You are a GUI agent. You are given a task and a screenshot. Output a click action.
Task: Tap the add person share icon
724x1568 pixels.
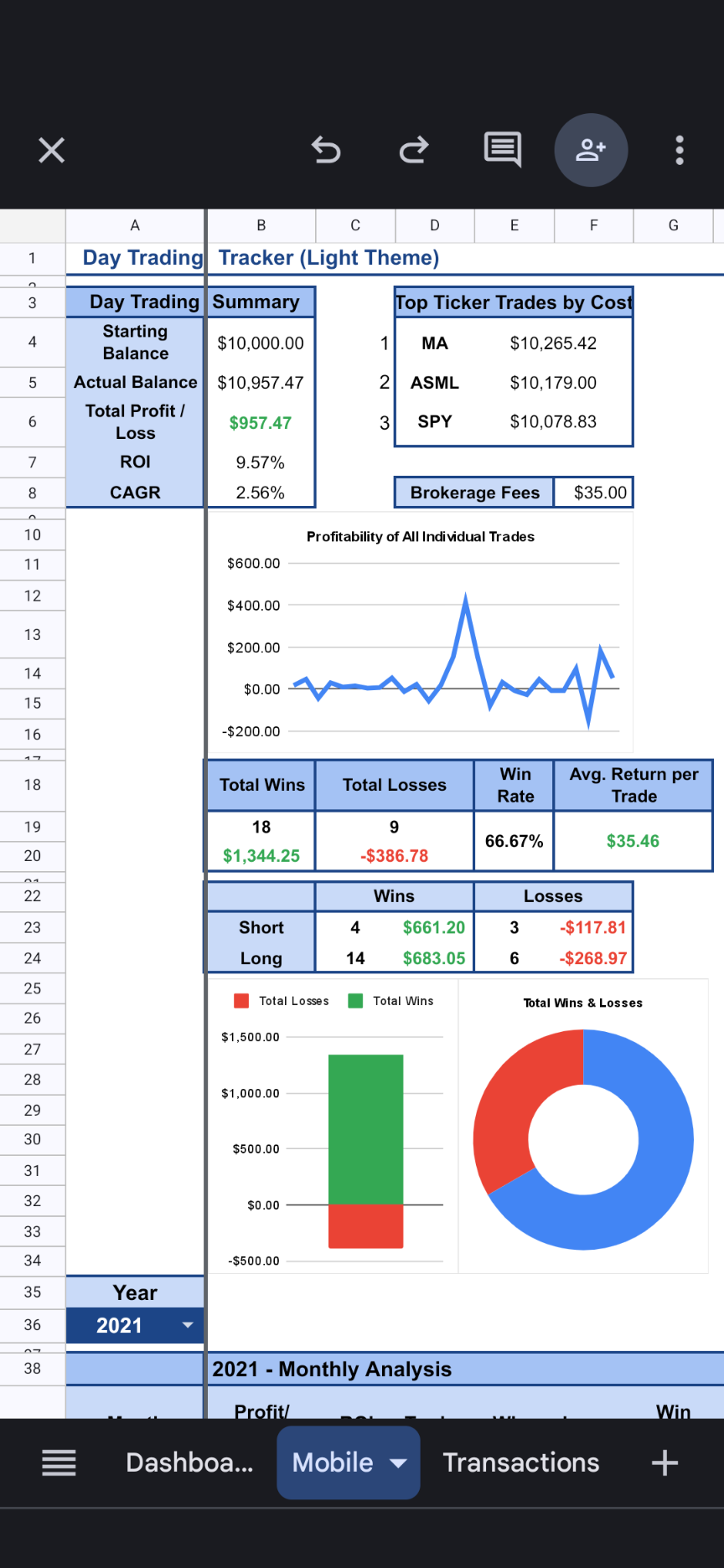coord(591,151)
